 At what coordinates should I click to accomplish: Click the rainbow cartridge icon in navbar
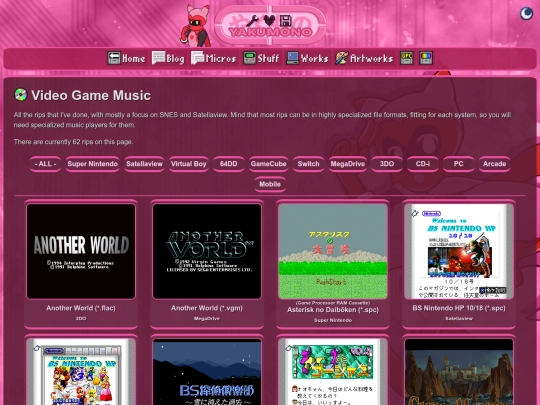tap(426, 58)
